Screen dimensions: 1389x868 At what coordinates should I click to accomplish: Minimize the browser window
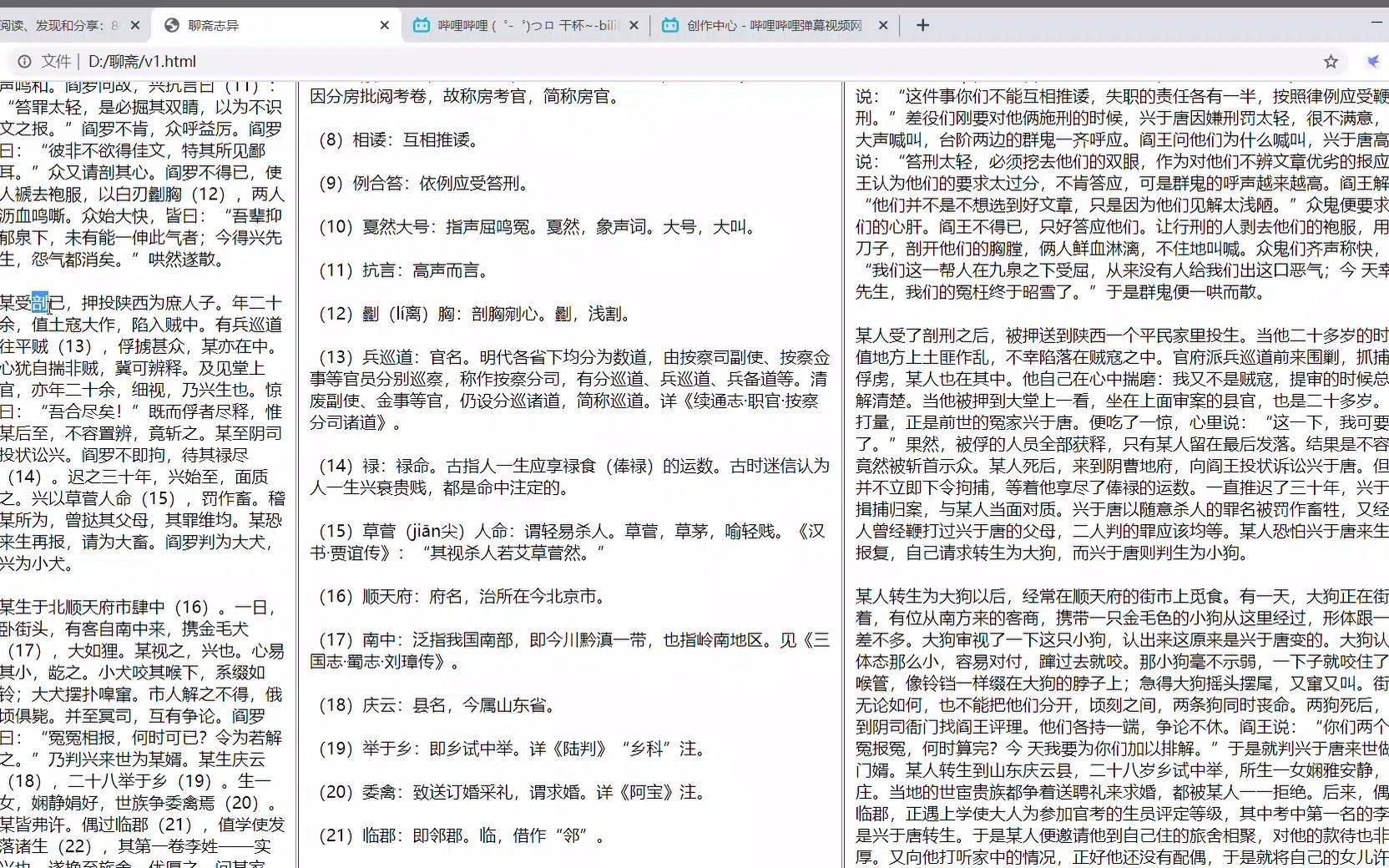[x=1376, y=23]
